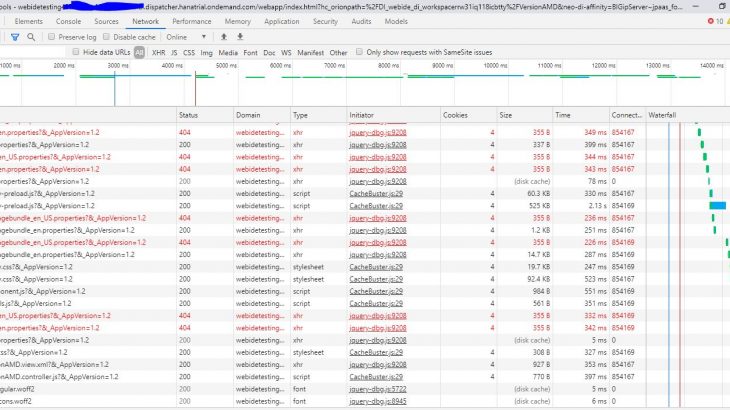Open jquery-dbg.js:8945 initiator link

[378, 401]
